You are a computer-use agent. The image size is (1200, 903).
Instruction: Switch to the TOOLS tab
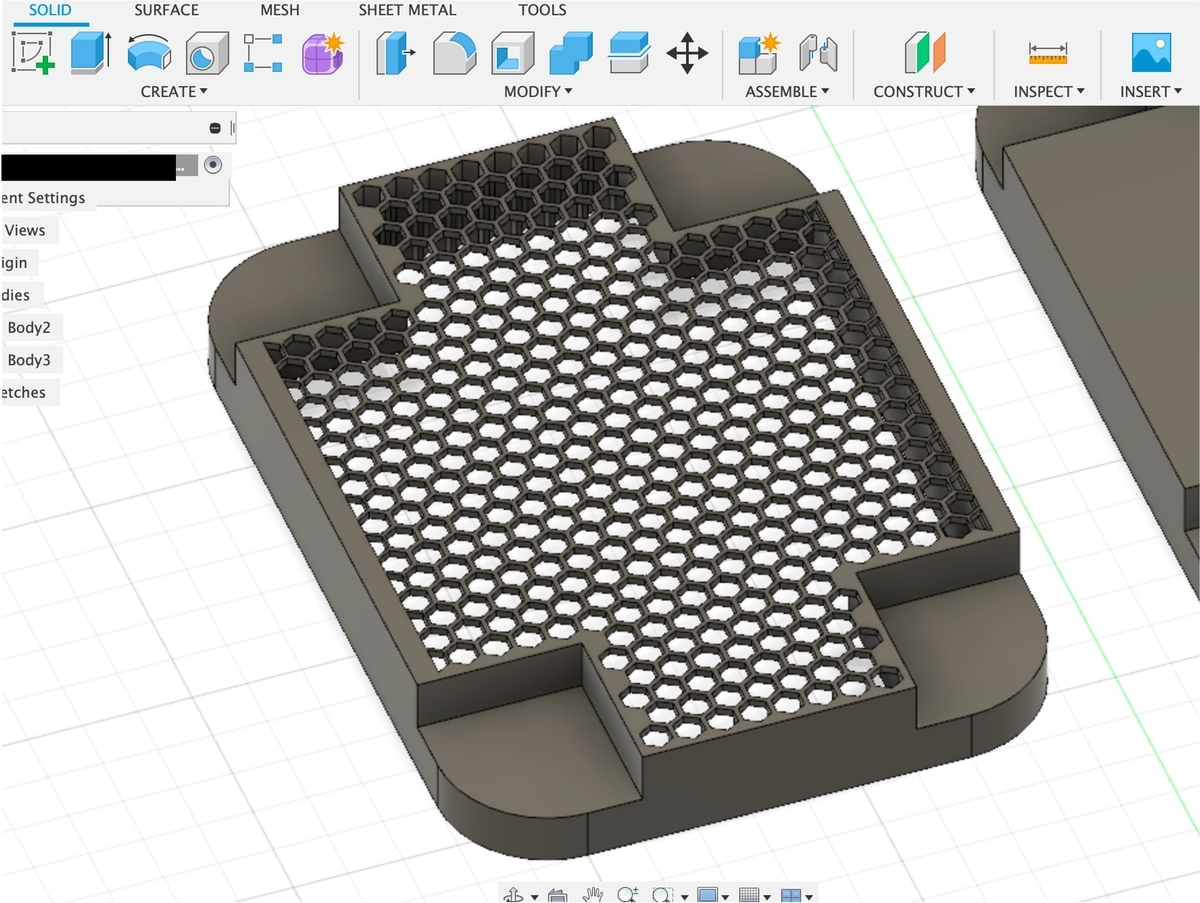click(542, 10)
